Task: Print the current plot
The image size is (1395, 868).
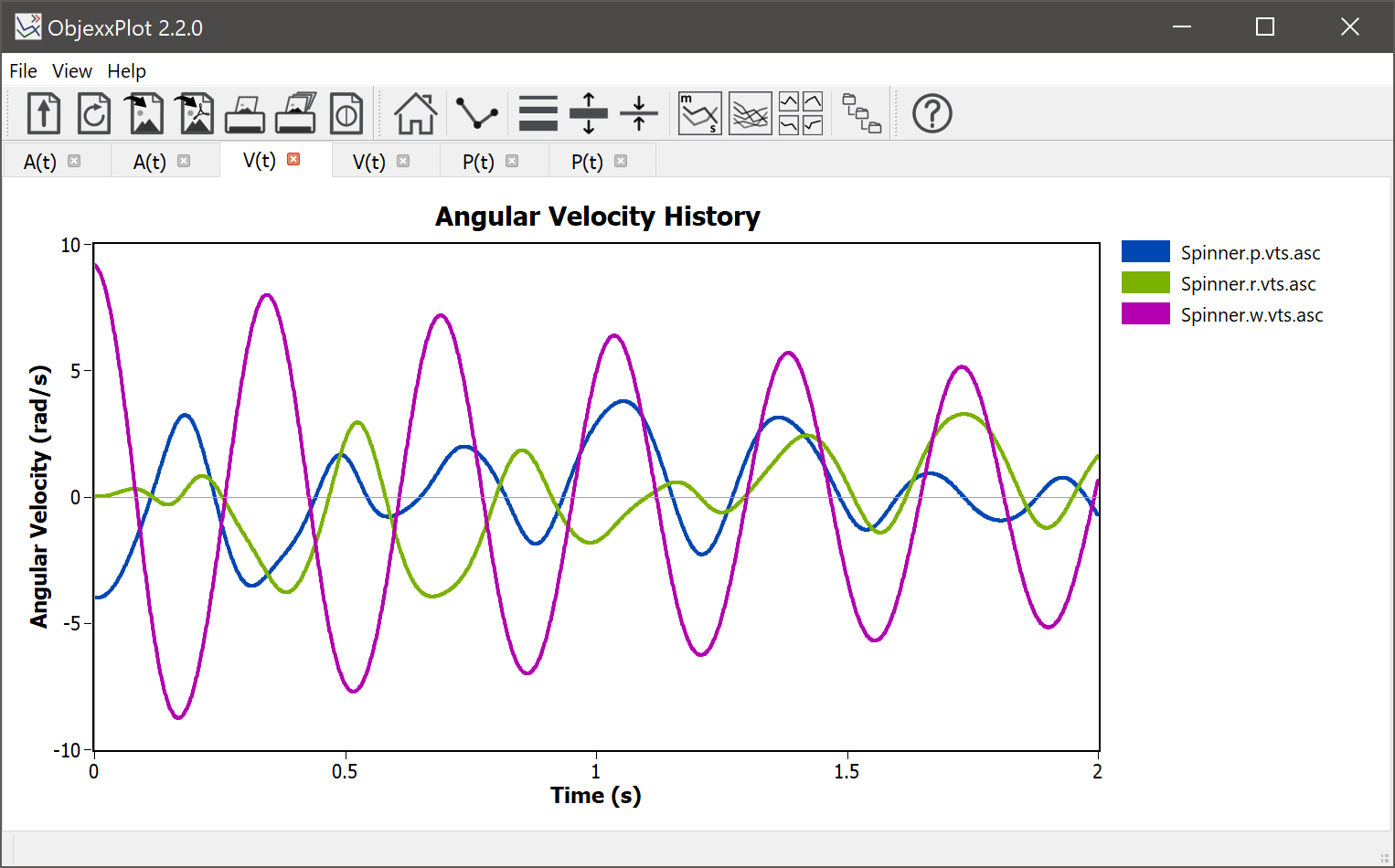Action: 244,112
